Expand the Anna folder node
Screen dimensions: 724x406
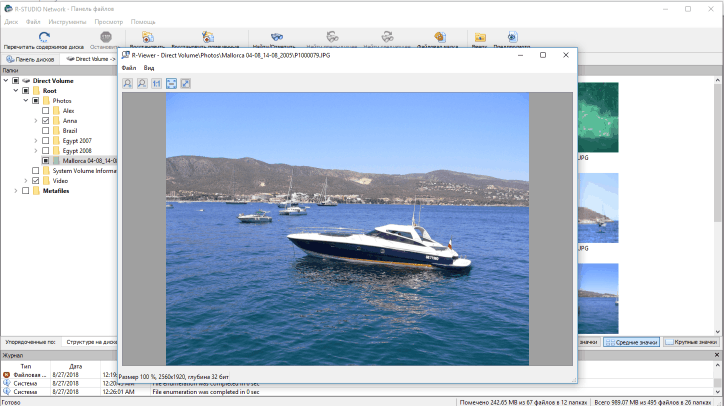36,121
